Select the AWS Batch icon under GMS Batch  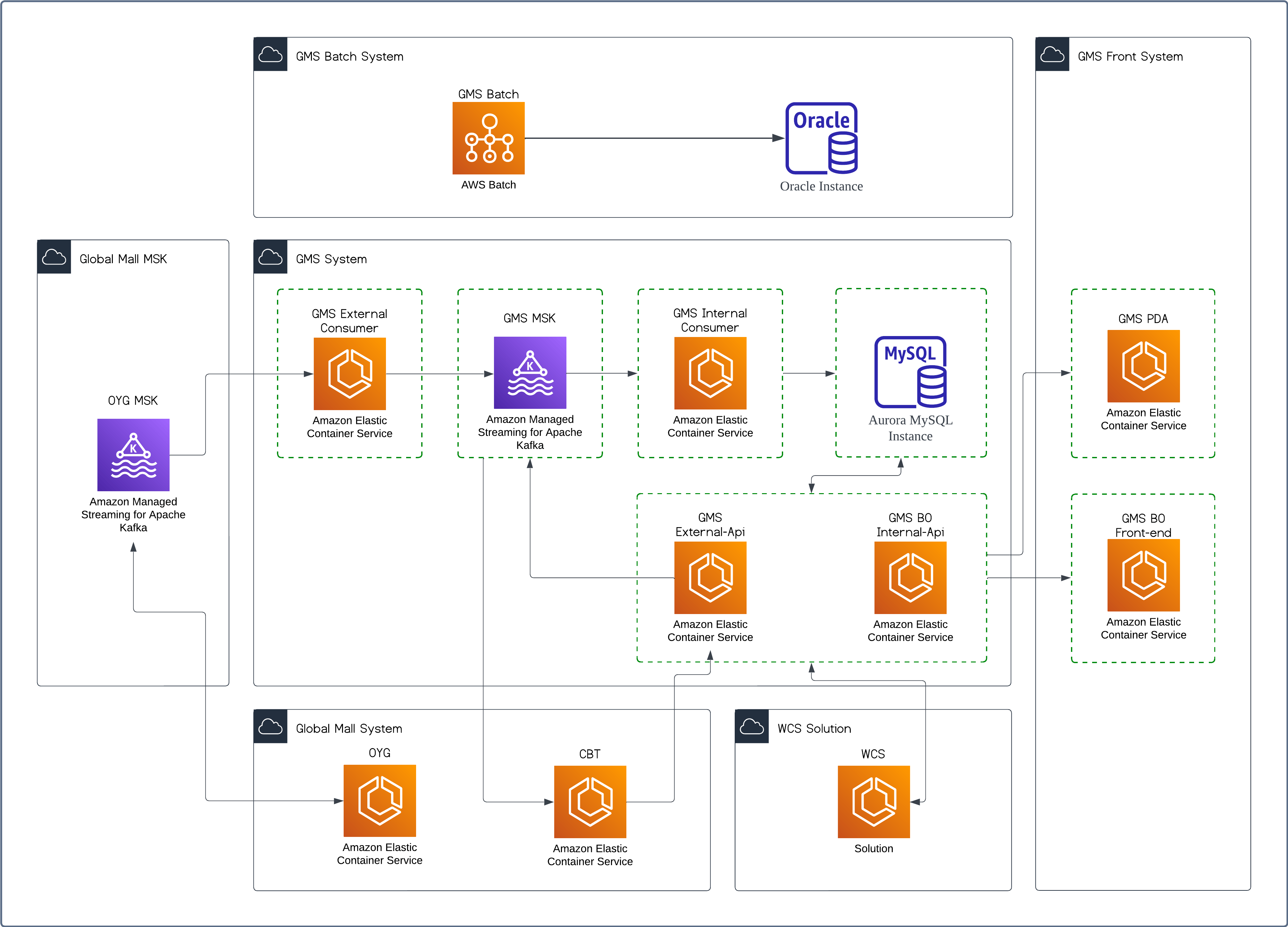point(489,138)
